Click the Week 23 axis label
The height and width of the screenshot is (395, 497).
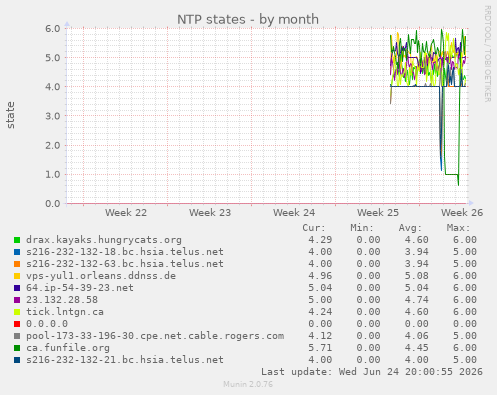click(210, 213)
